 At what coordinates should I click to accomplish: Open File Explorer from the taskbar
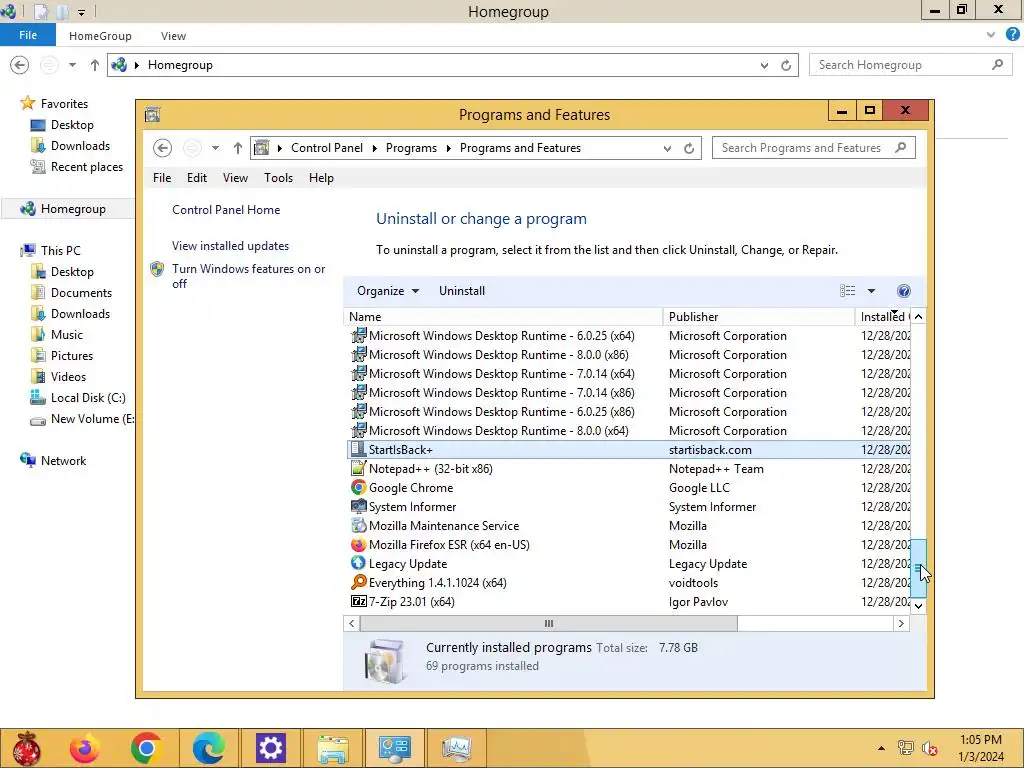coord(332,748)
